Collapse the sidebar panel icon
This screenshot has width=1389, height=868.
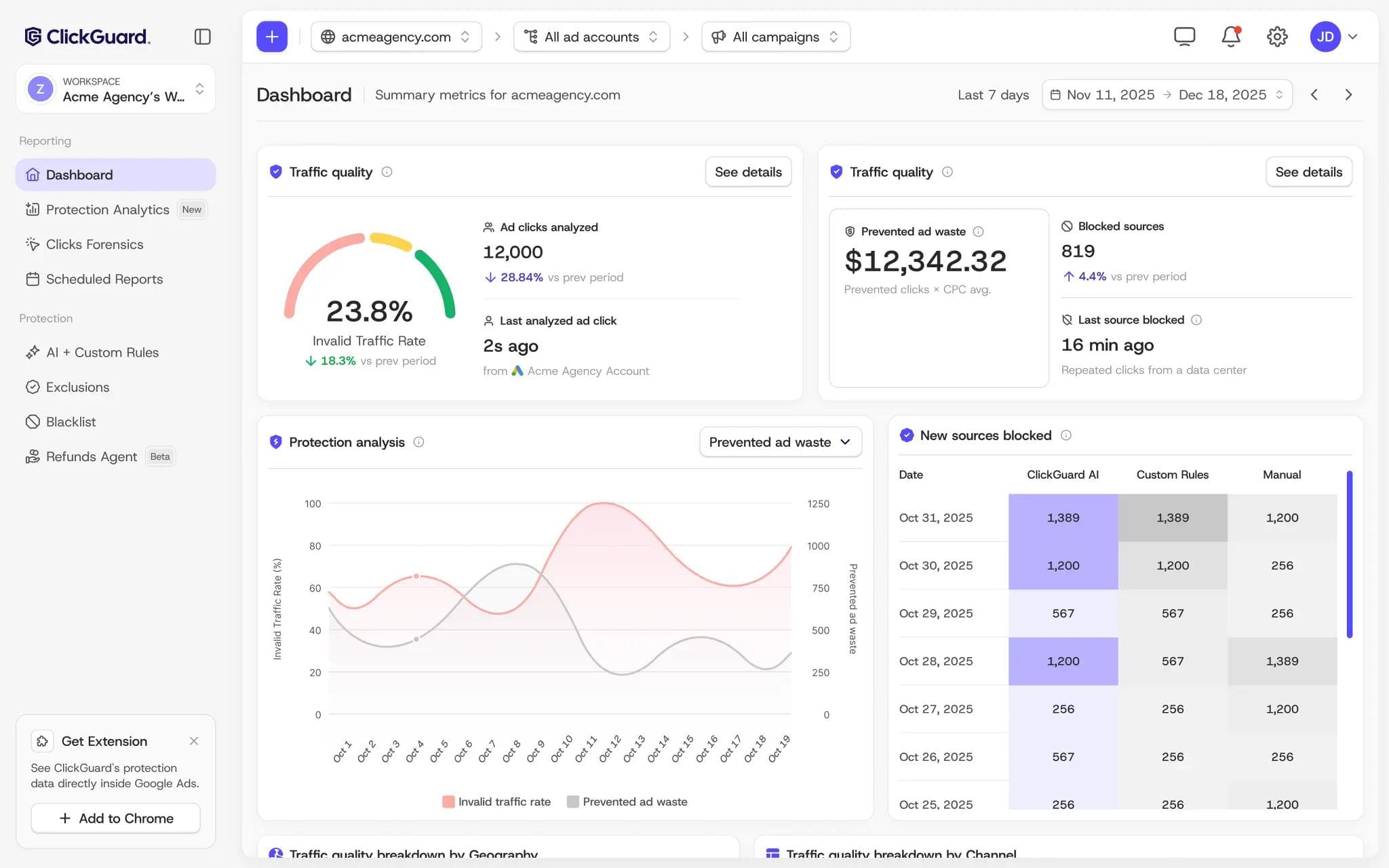click(x=202, y=37)
